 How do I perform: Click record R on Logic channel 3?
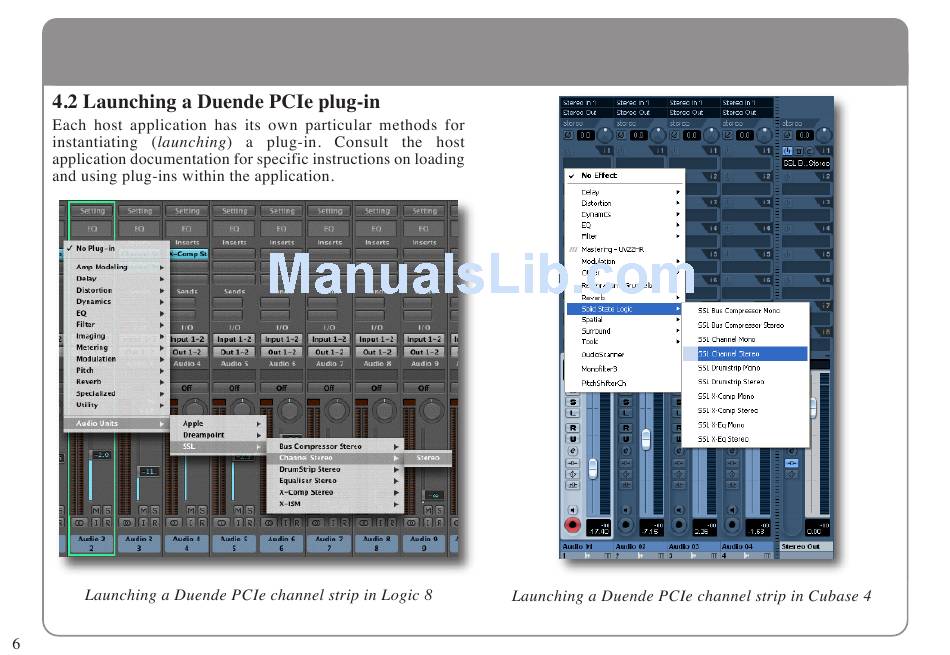tap(155, 522)
